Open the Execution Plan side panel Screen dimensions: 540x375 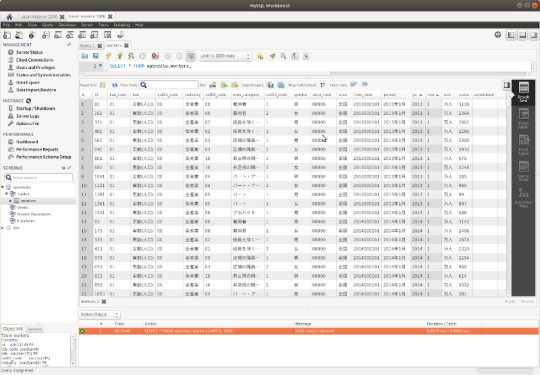point(523,197)
